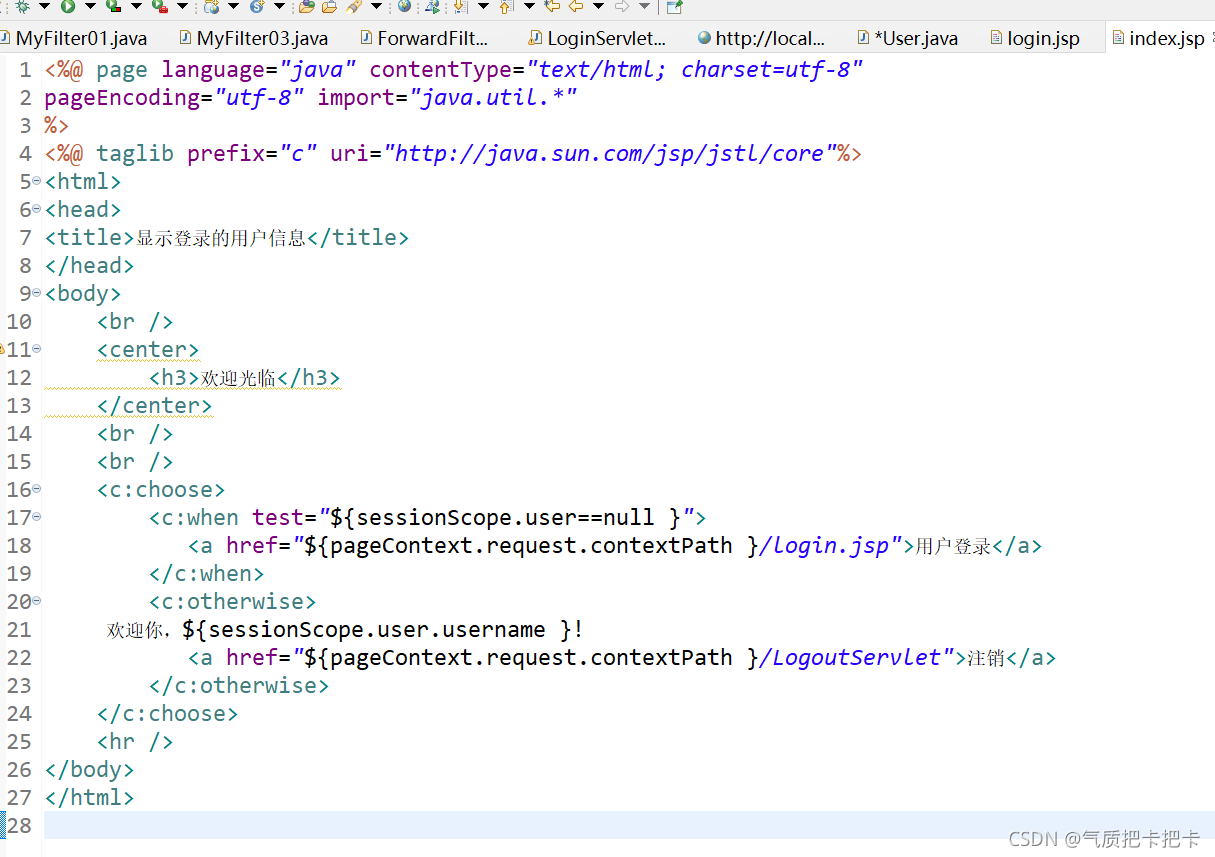The height and width of the screenshot is (857, 1215).
Task: Open the LoginServlet... editor tab
Action: point(598,38)
